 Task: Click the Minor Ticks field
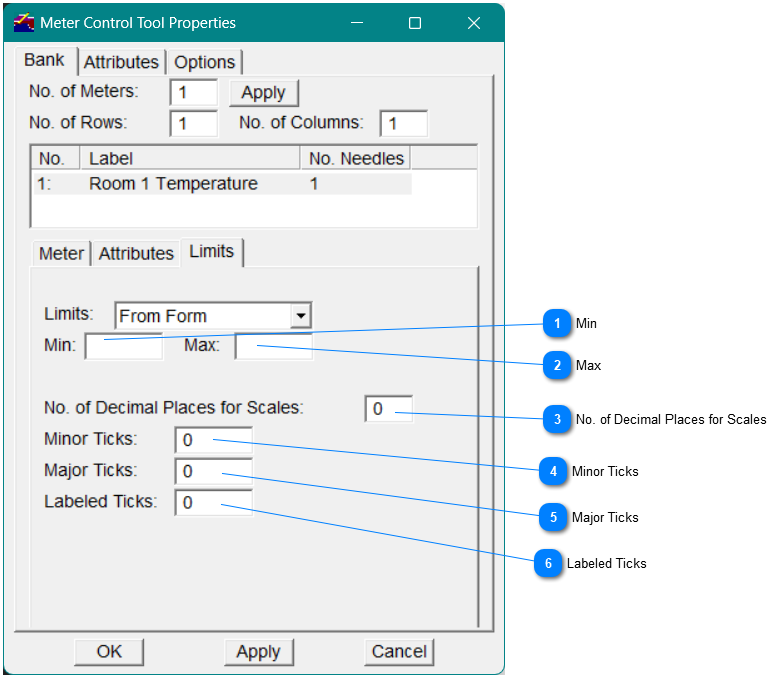tap(214, 440)
